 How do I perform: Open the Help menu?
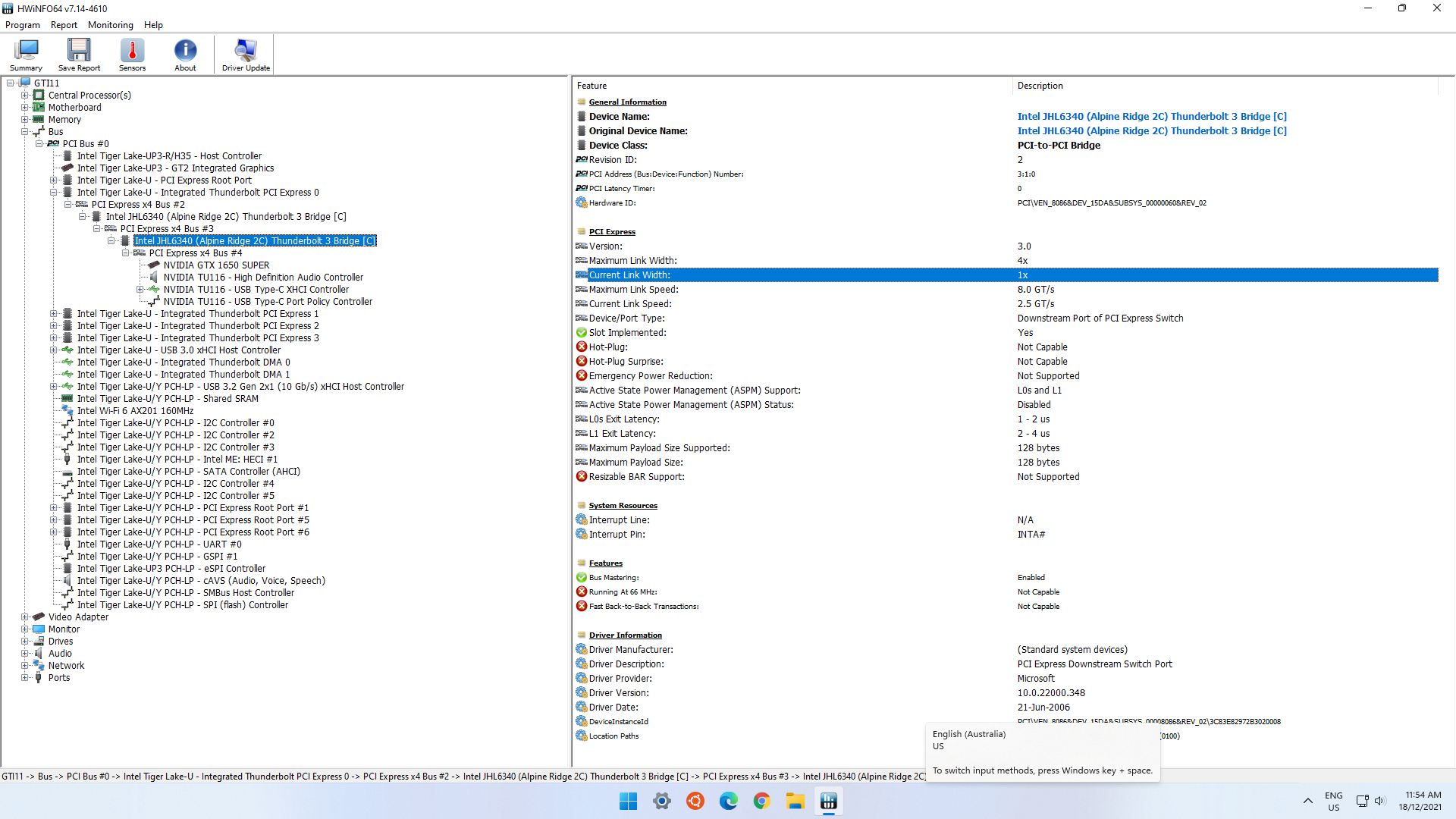[x=153, y=25]
